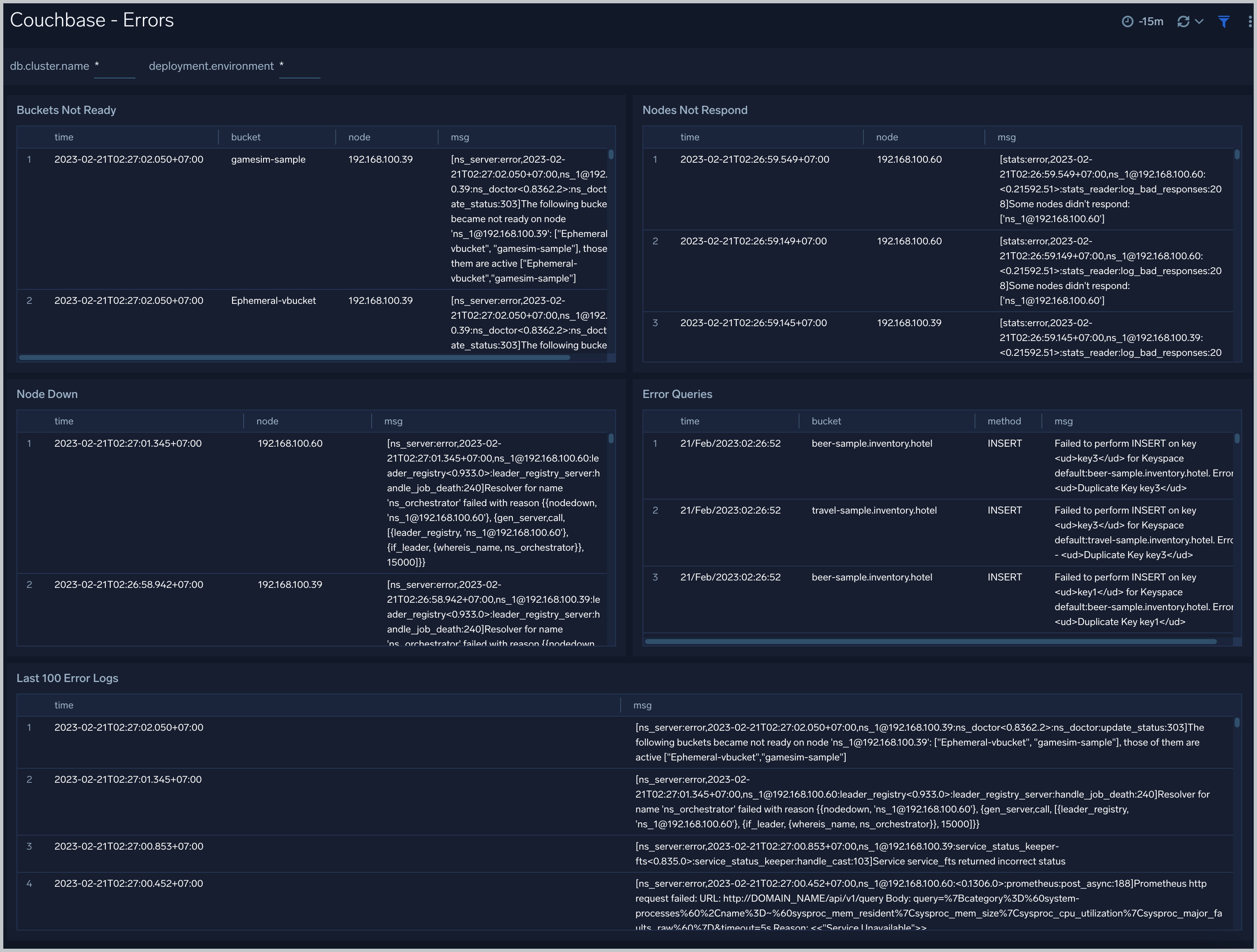Sort Nodes Not Respond by node column
The height and width of the screenshot is (952, 1257).
(x=887, y=137)
